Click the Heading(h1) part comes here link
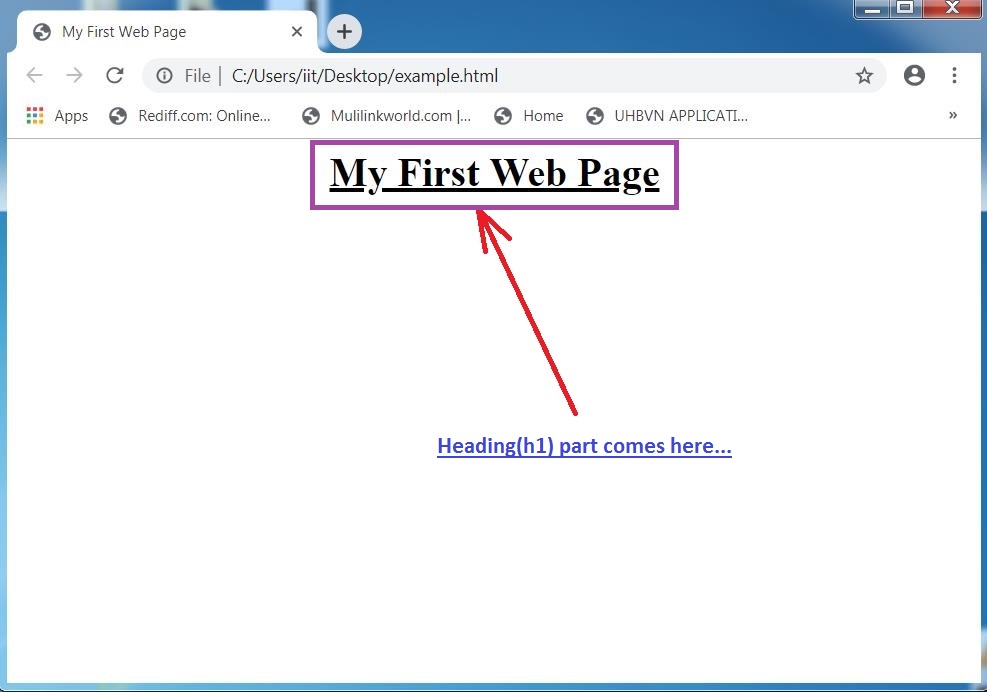This screenshot has width=987, height=692. (x=584, y=446)
